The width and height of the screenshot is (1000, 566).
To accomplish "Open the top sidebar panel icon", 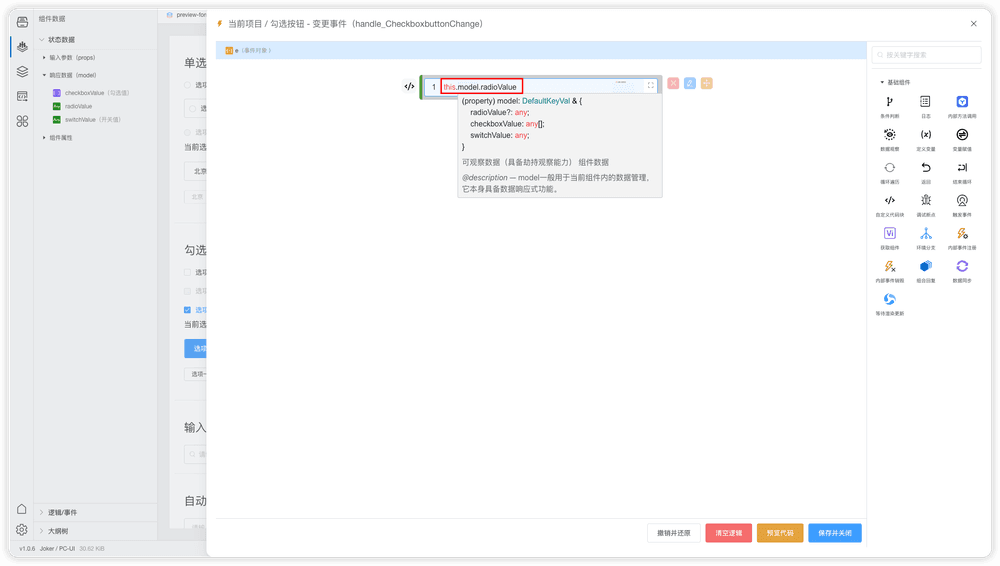I will pyautogui.click(x=22, y=22).
